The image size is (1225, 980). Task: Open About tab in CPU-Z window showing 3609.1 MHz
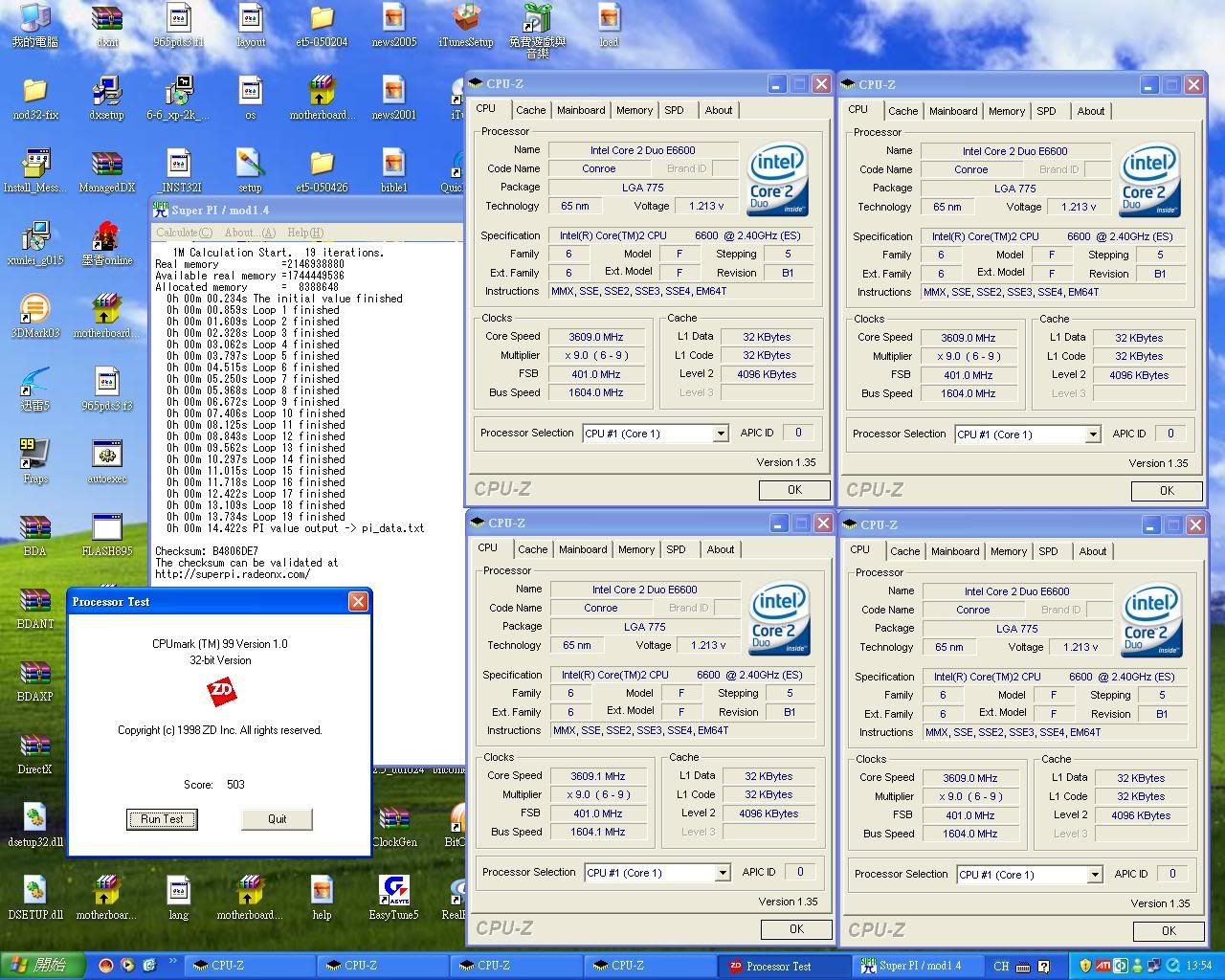(x=721, y=549)
